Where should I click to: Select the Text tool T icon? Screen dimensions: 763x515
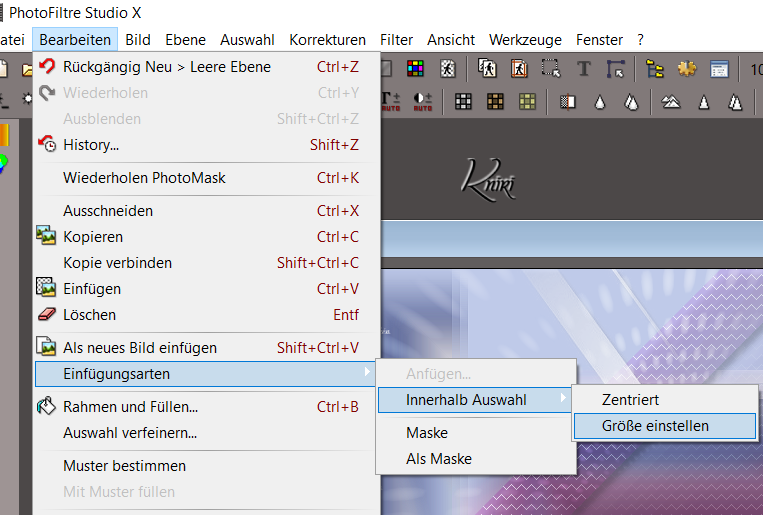pyautogui.click(x=584, y=69)
